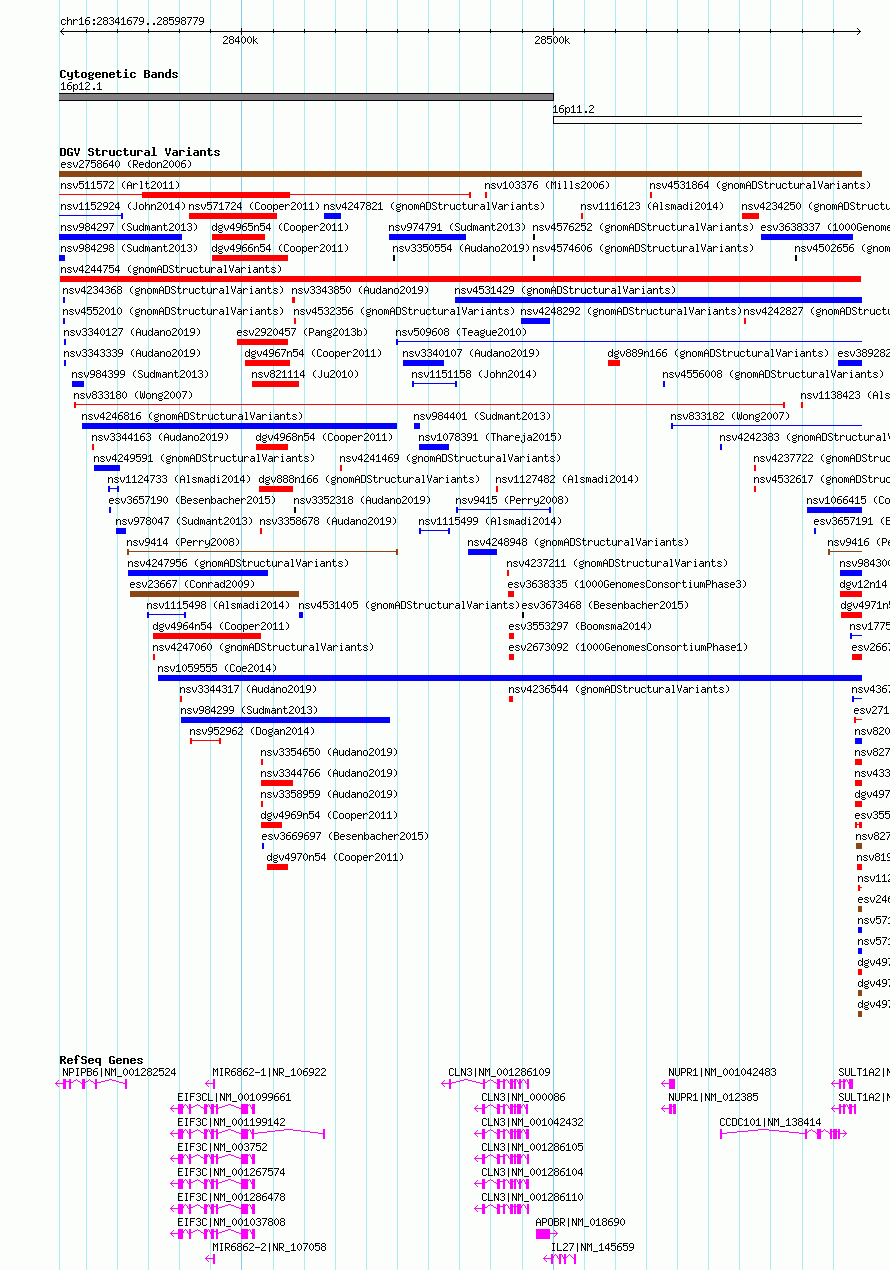The width and height of the screenshot is (890, 1270).
Task: Open CLN3|NM_000086 transcript label
Action: [523, 1097]
